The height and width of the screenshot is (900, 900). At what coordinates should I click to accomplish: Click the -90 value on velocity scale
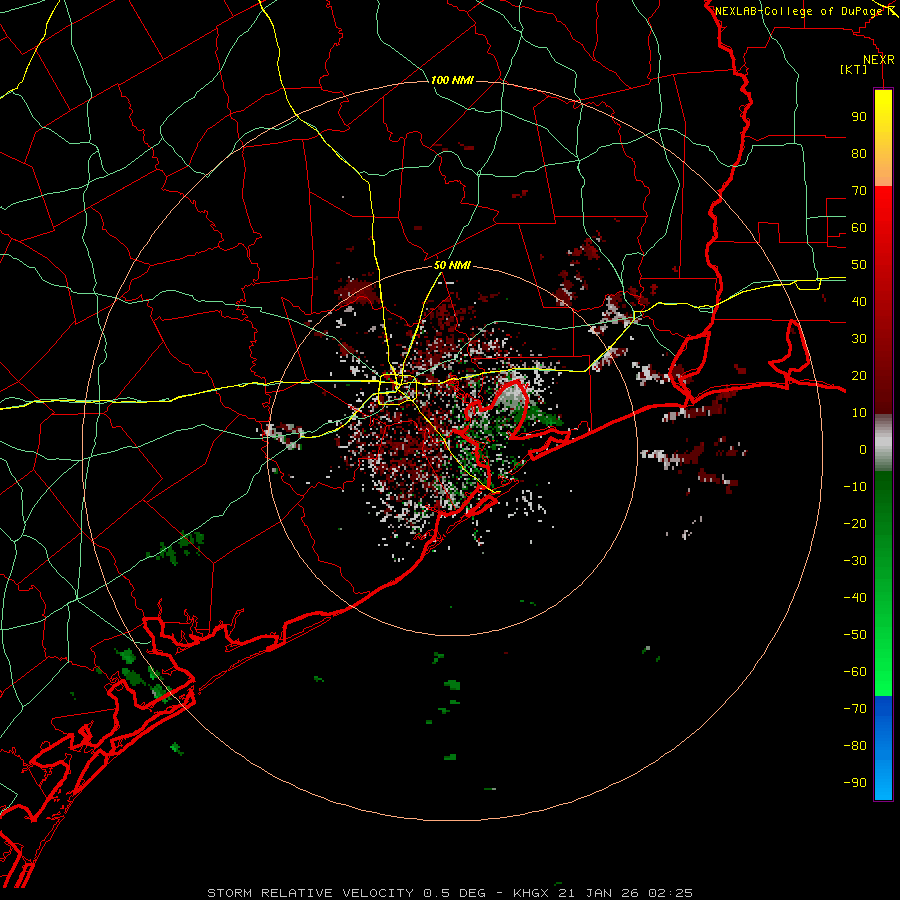click(855, 783)
